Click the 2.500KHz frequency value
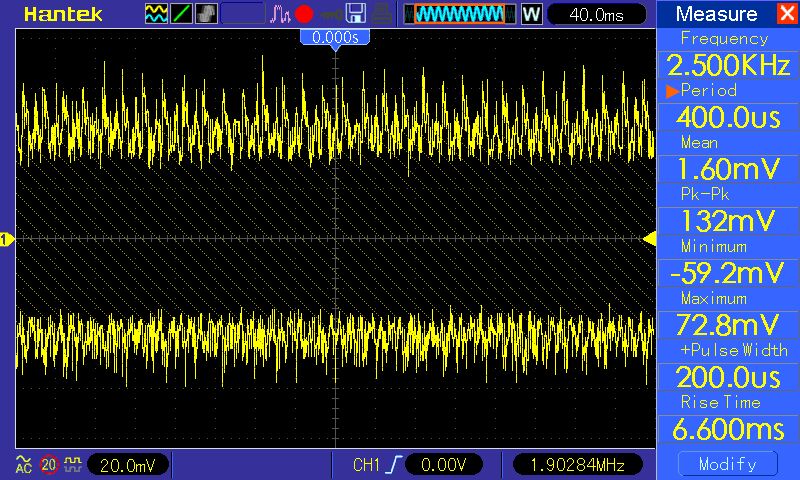The width and height of the screenshot is (800, 480). click(728, 65)
